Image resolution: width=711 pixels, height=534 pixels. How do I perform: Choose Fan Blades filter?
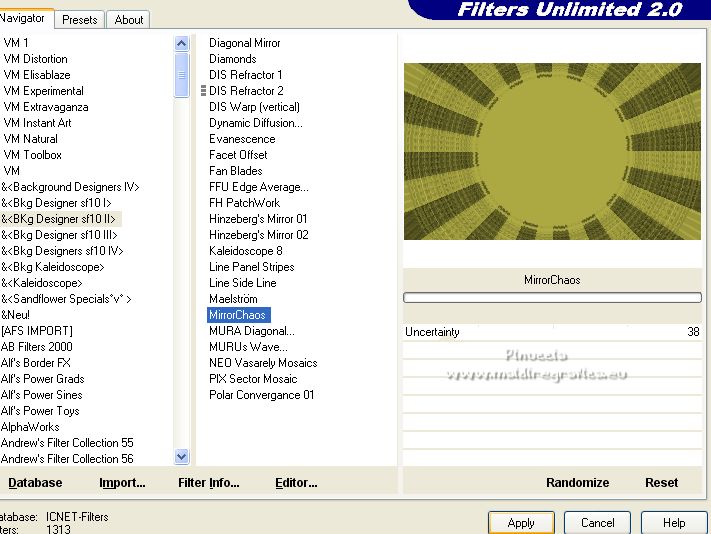235,171
